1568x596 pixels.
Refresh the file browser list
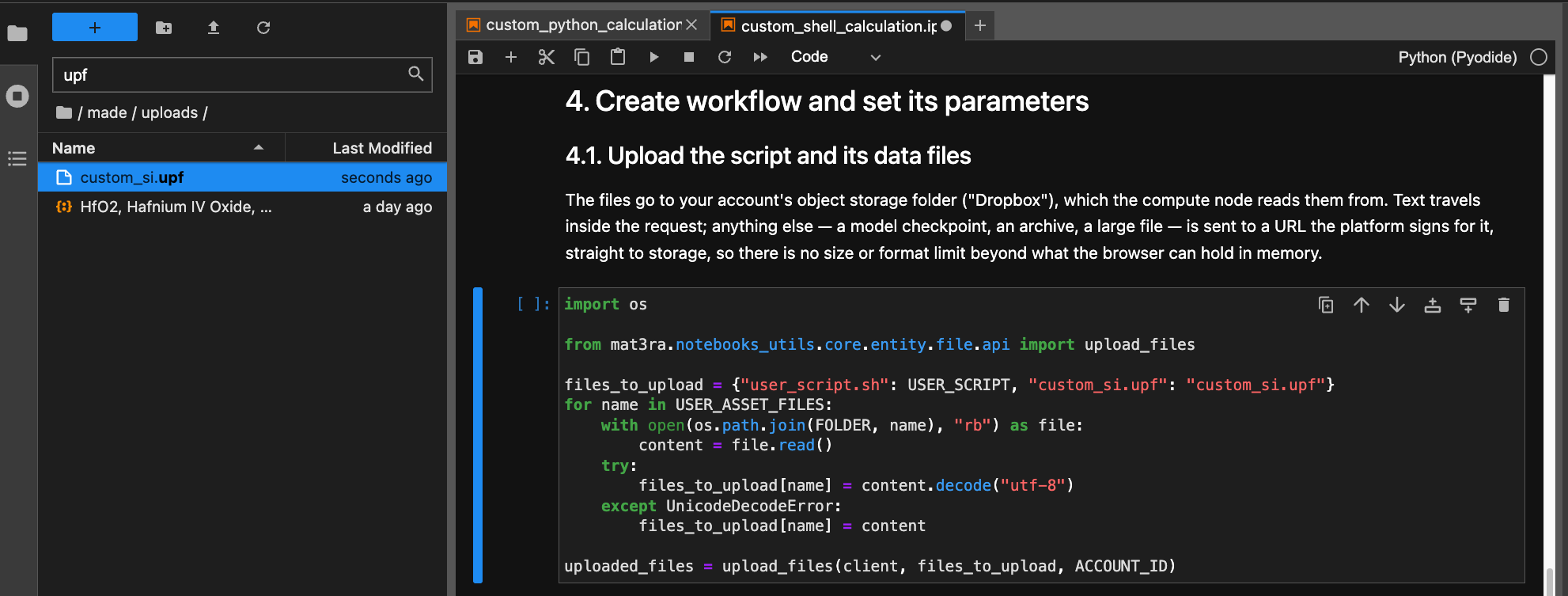(x=263, y=28)
